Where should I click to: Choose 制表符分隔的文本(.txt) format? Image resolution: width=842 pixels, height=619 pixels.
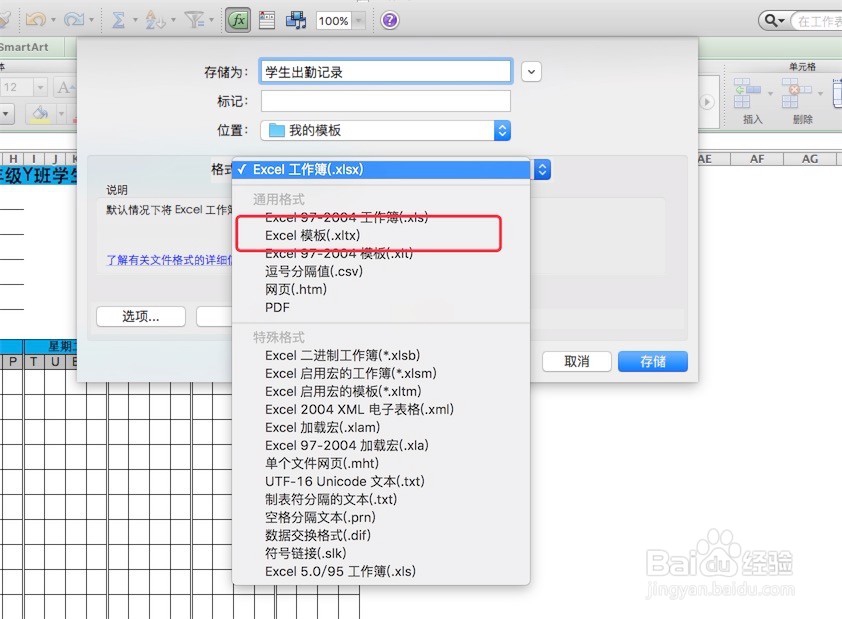[x=381, y=499]
